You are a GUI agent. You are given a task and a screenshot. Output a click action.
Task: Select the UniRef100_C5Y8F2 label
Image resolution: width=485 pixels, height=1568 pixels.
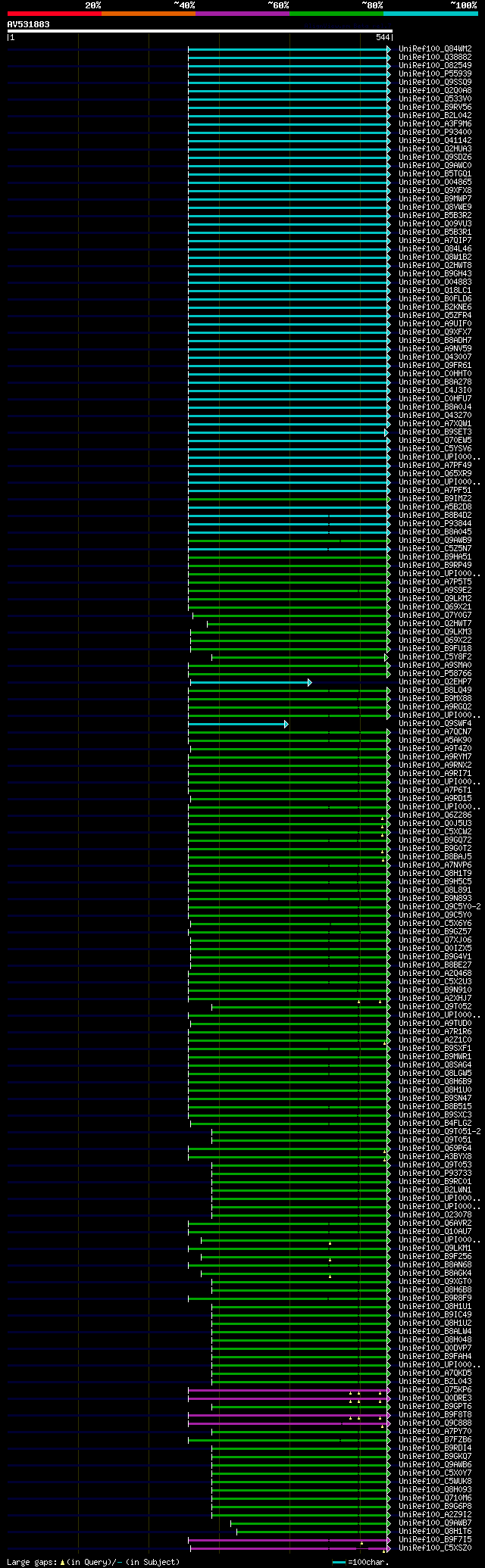pyautogui.click(x=435, y=657)
